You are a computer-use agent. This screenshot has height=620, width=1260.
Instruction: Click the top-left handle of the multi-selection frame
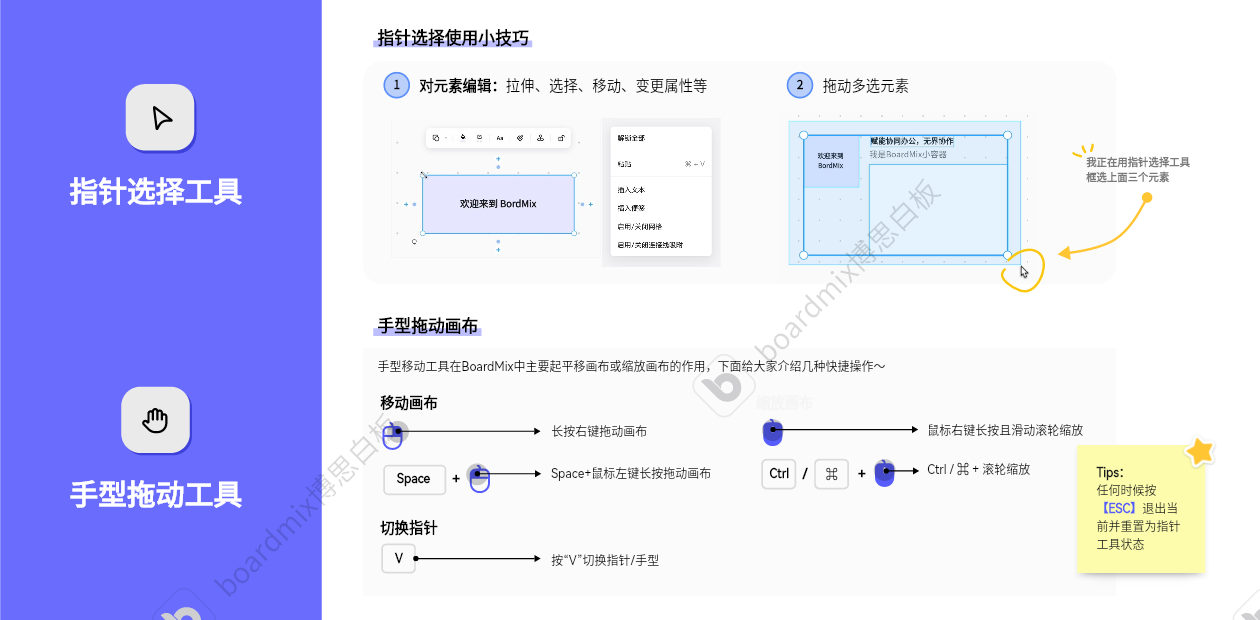(803, 135)
